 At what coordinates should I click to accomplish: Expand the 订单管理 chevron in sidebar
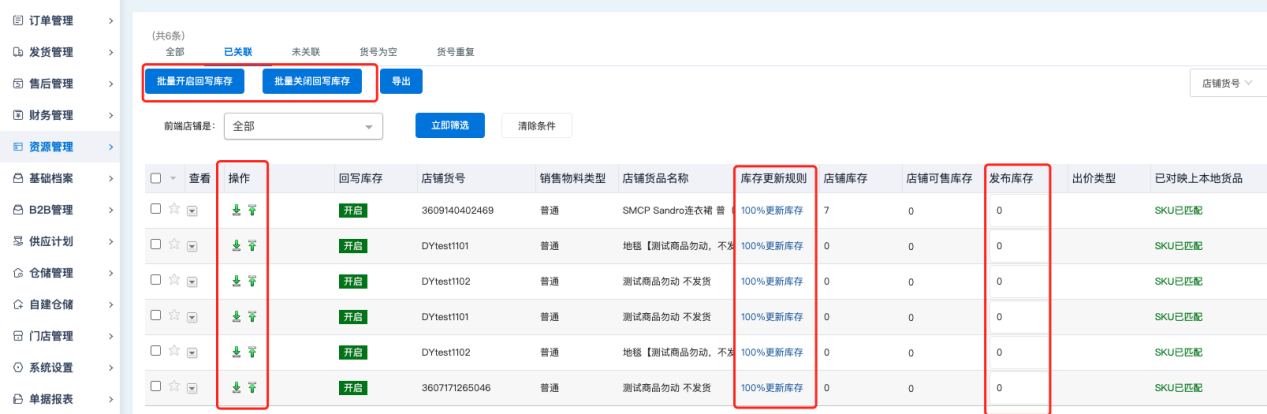pyautogui.click(x=110, y=19)
